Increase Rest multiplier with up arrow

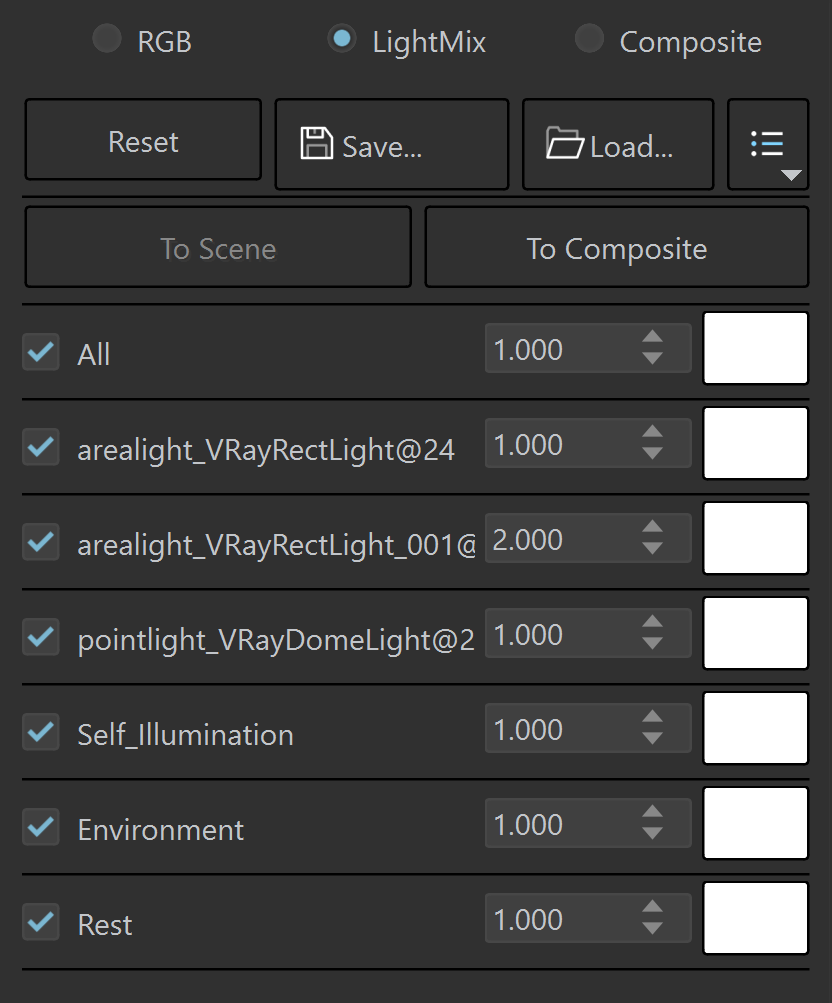coord(652,907)
